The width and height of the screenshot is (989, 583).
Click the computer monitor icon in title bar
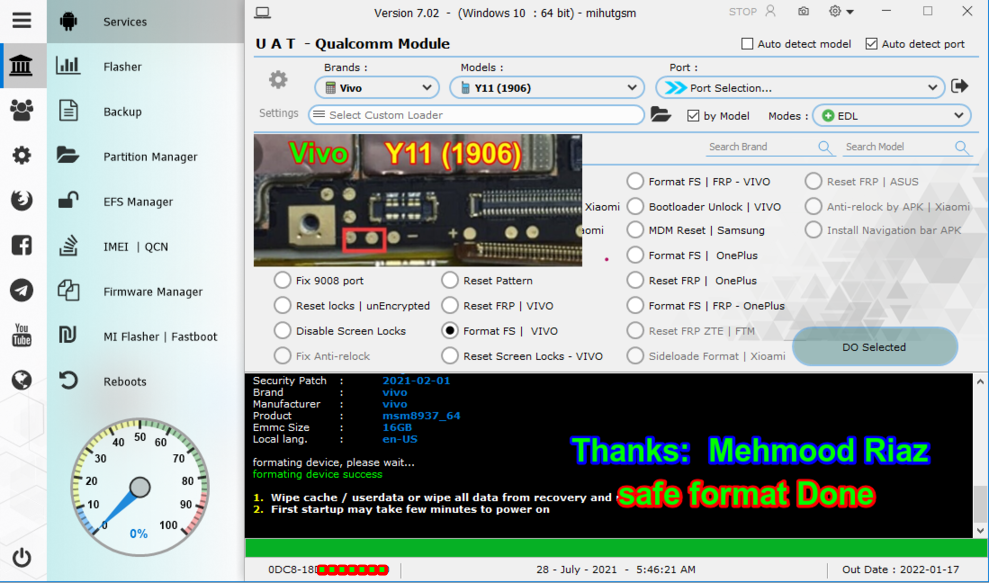262,12
